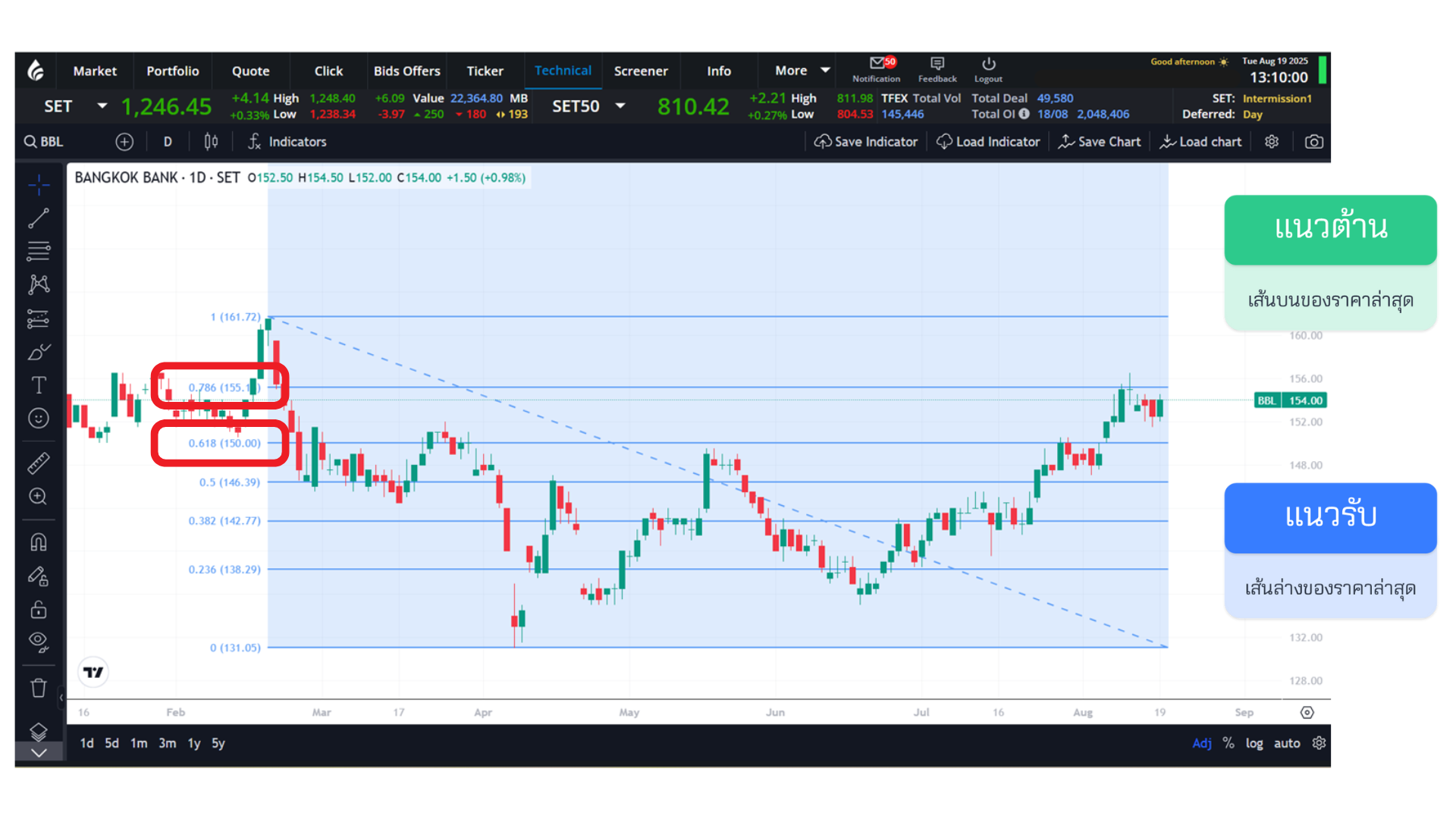The width and height of the screenshot is (1456, 819).
Task: Open the Info menu
Action: (x=720, y=71)
